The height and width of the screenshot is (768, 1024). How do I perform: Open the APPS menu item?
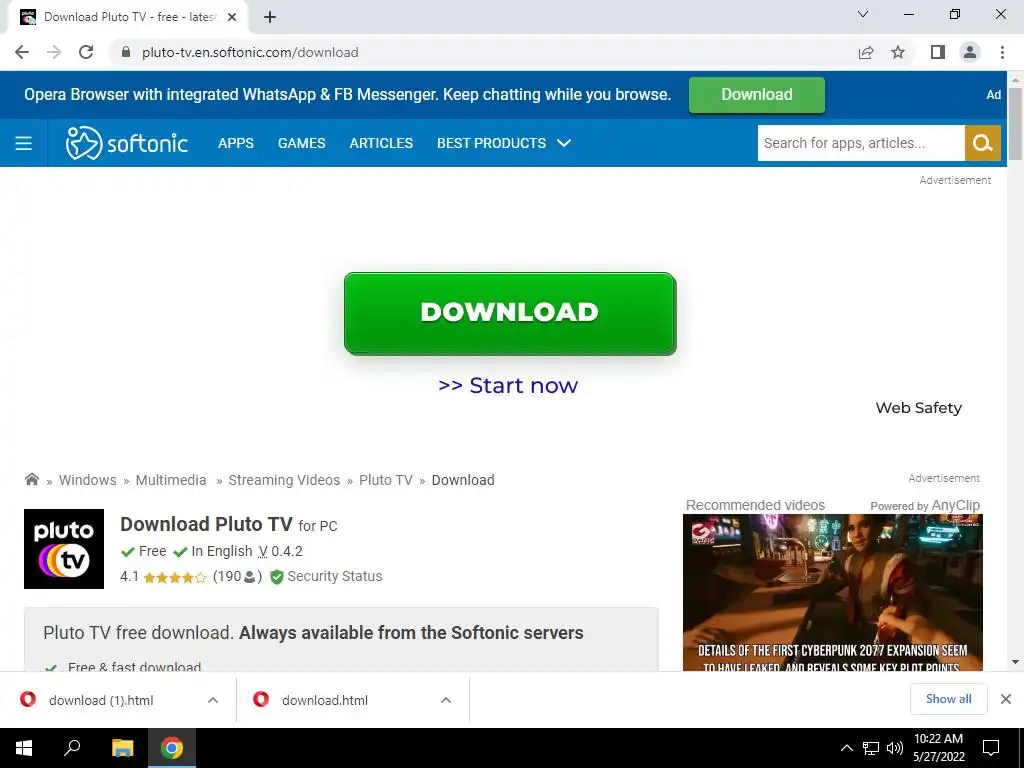(236, 143)
